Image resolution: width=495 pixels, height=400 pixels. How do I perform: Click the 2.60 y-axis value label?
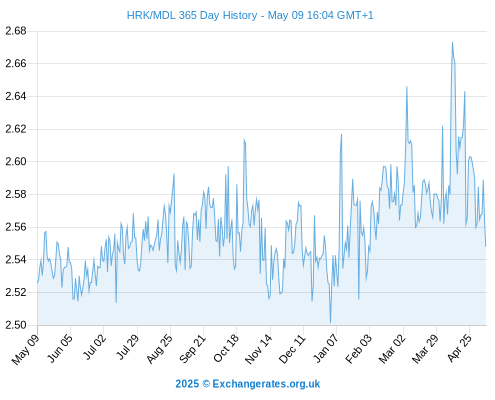pyautogui.click(x=16, y=161)
